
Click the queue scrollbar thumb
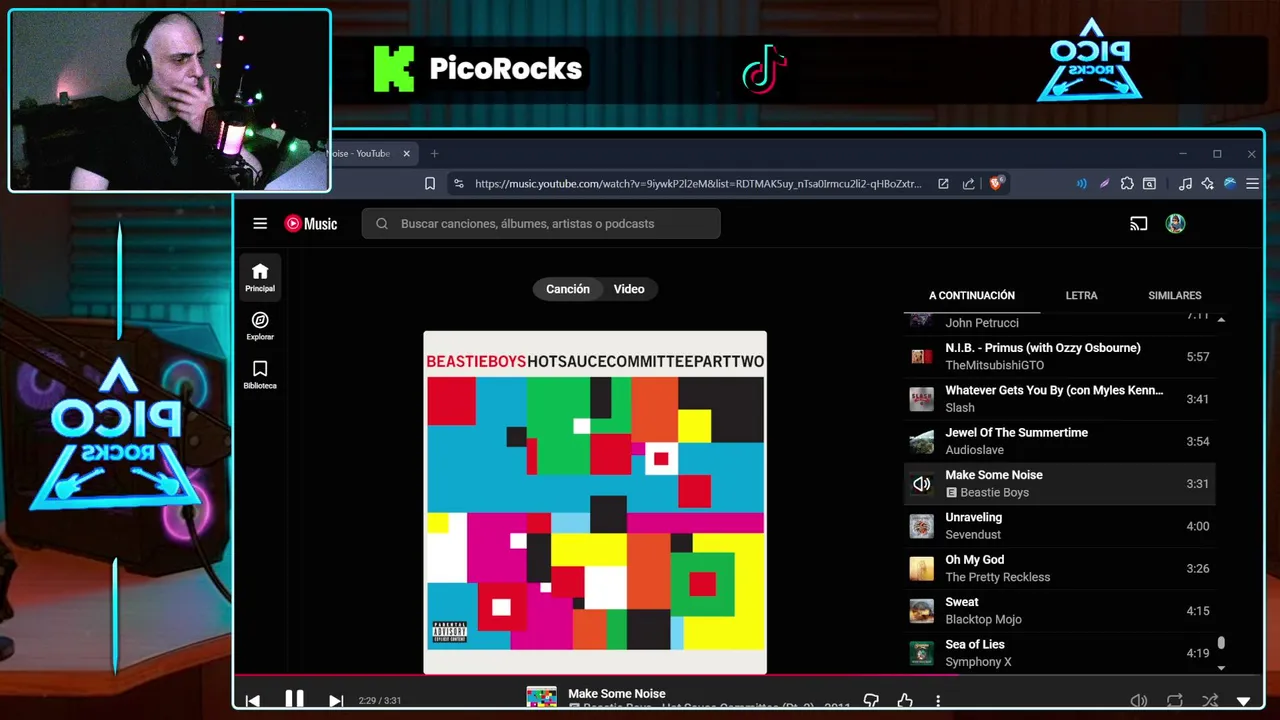click(x=1221, y=644)
